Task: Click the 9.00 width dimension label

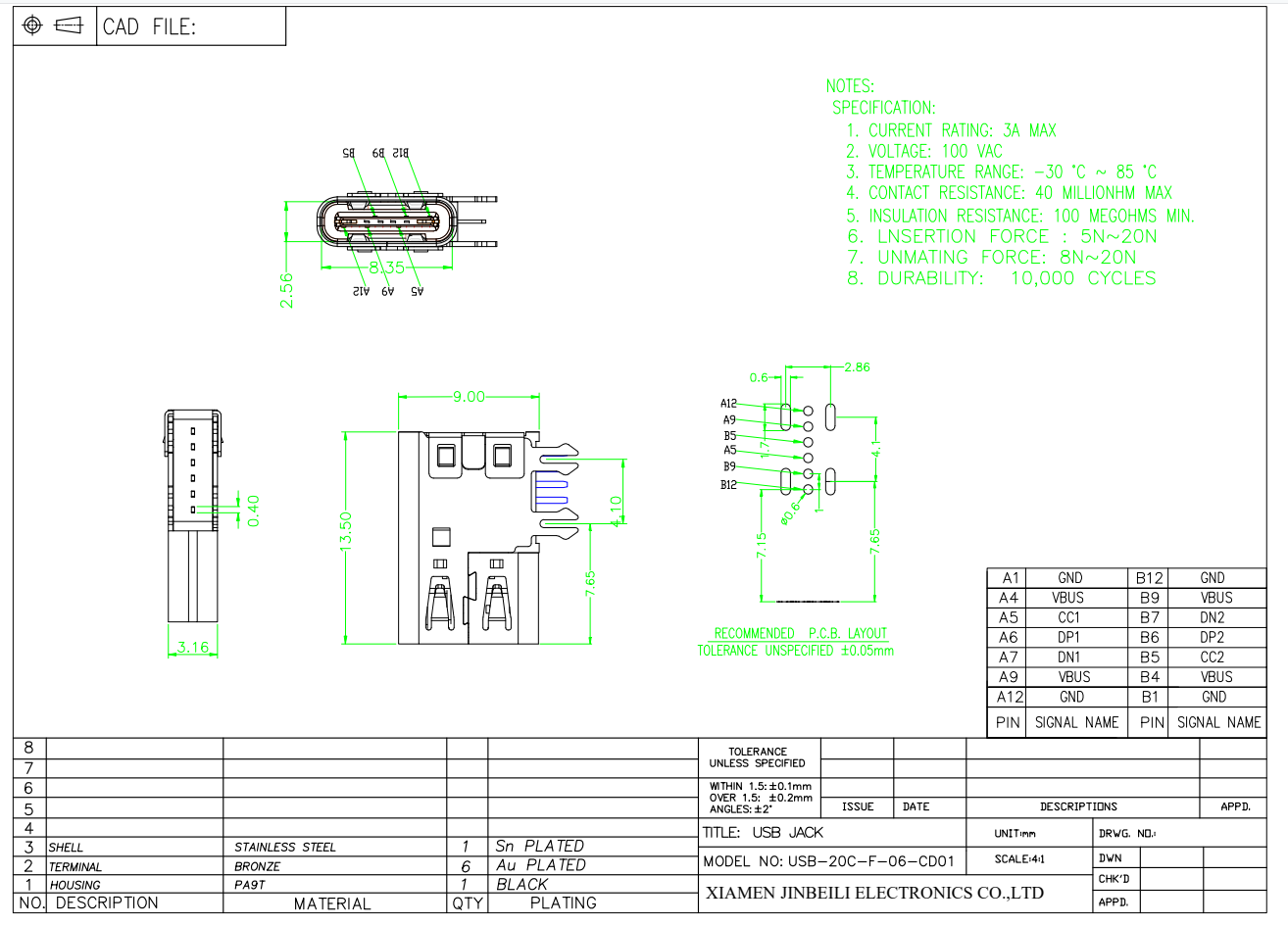Action: point(469,397)
